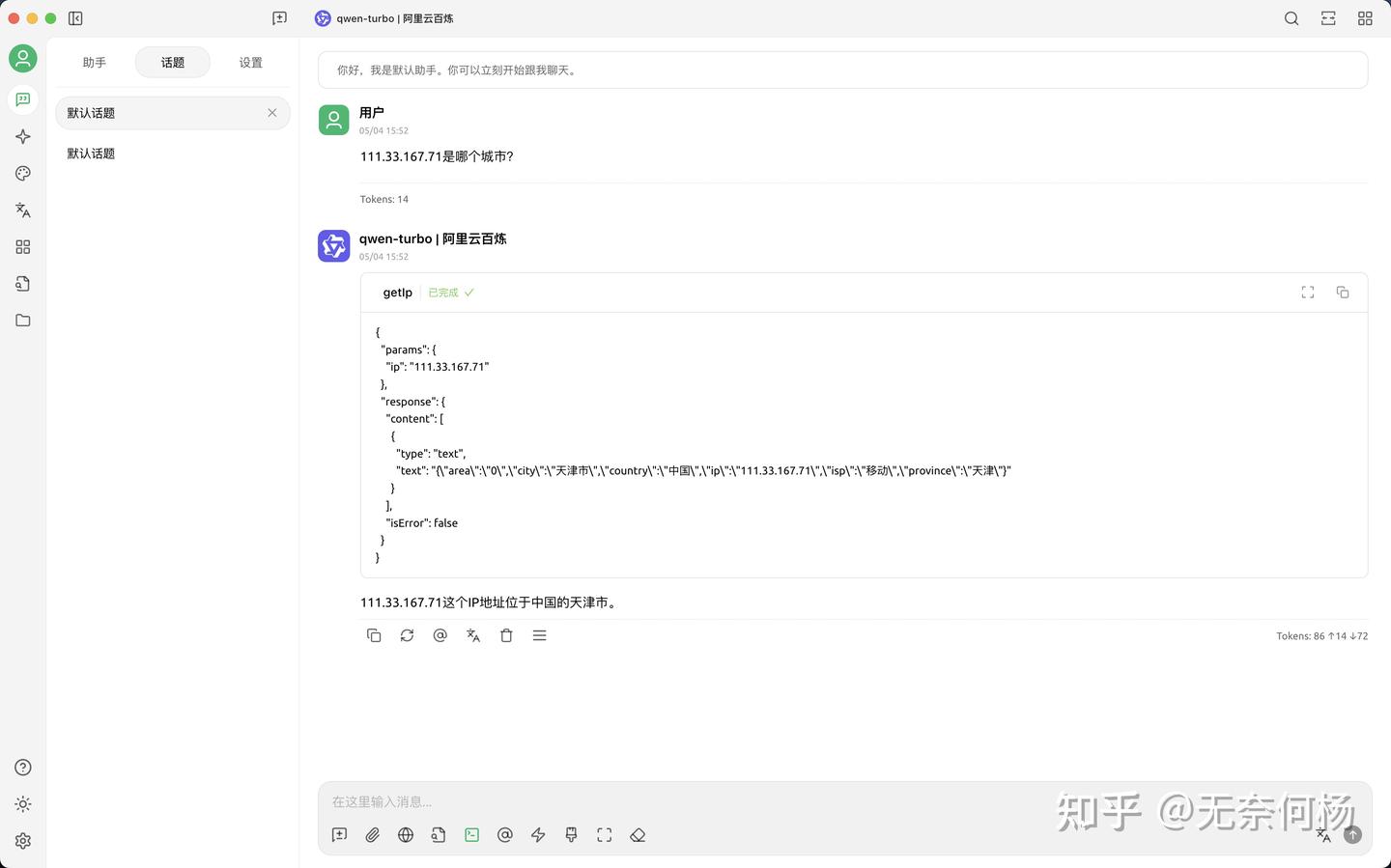Switch to the 设置 tab
Screen dimensions: 1391x868
point(250,62)
